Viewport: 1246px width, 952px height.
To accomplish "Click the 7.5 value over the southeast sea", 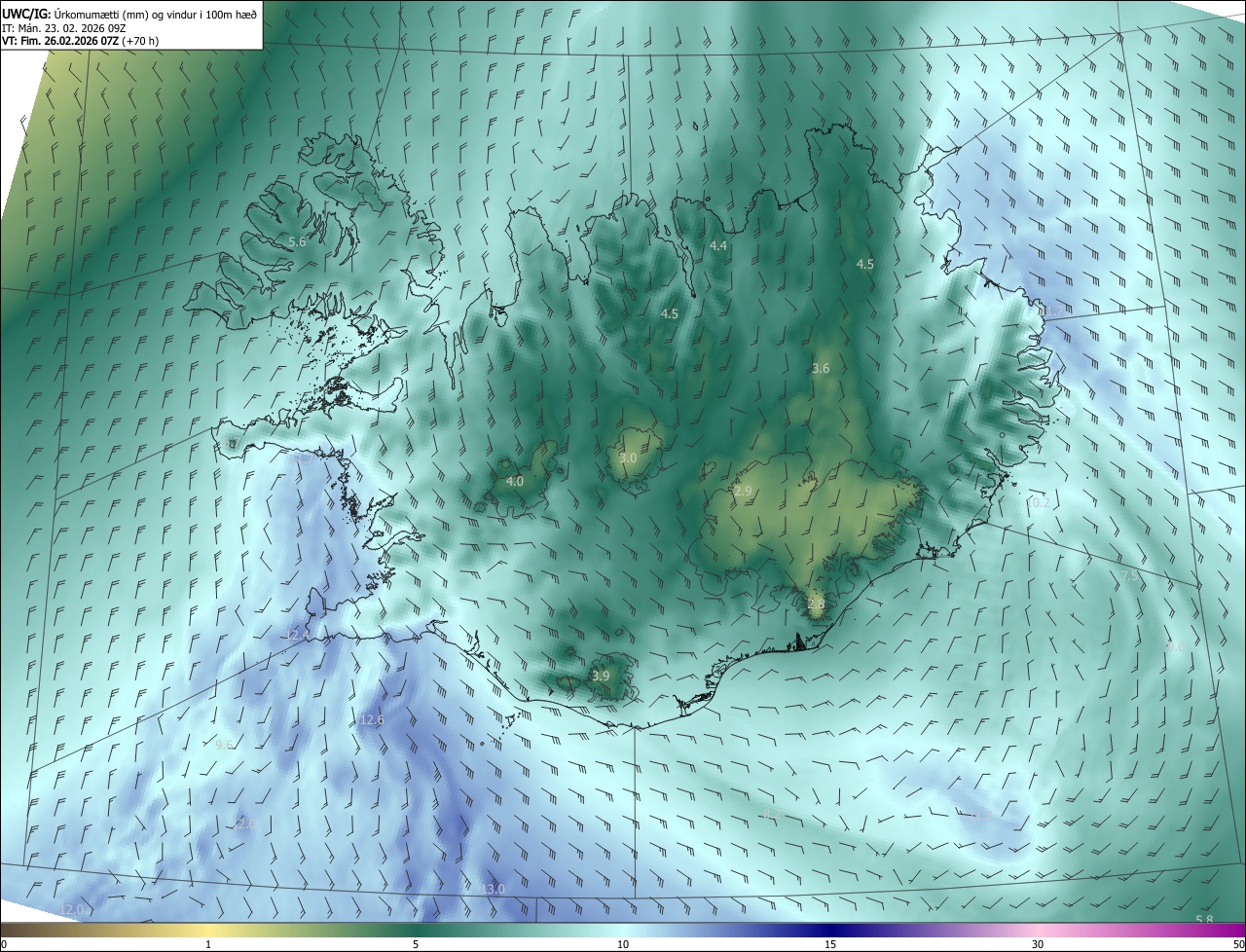I will click(1129, 577).
